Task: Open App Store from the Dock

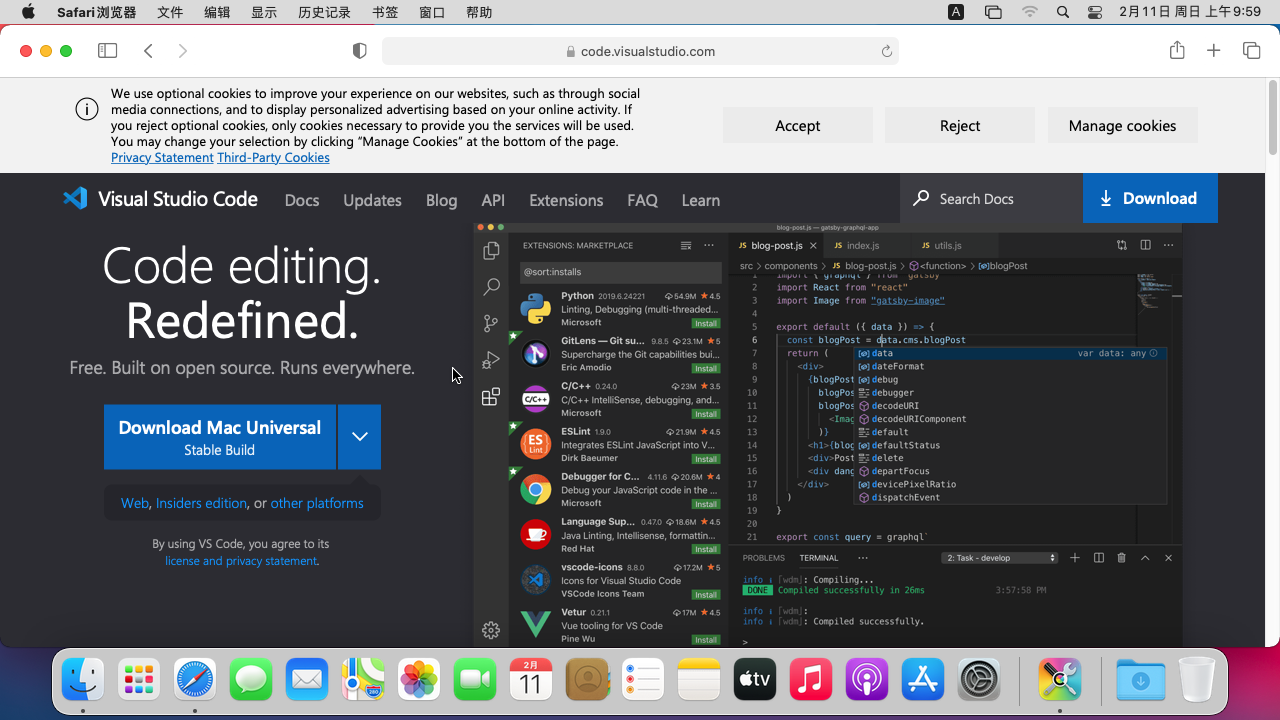Action: click(x=923, y=681)
